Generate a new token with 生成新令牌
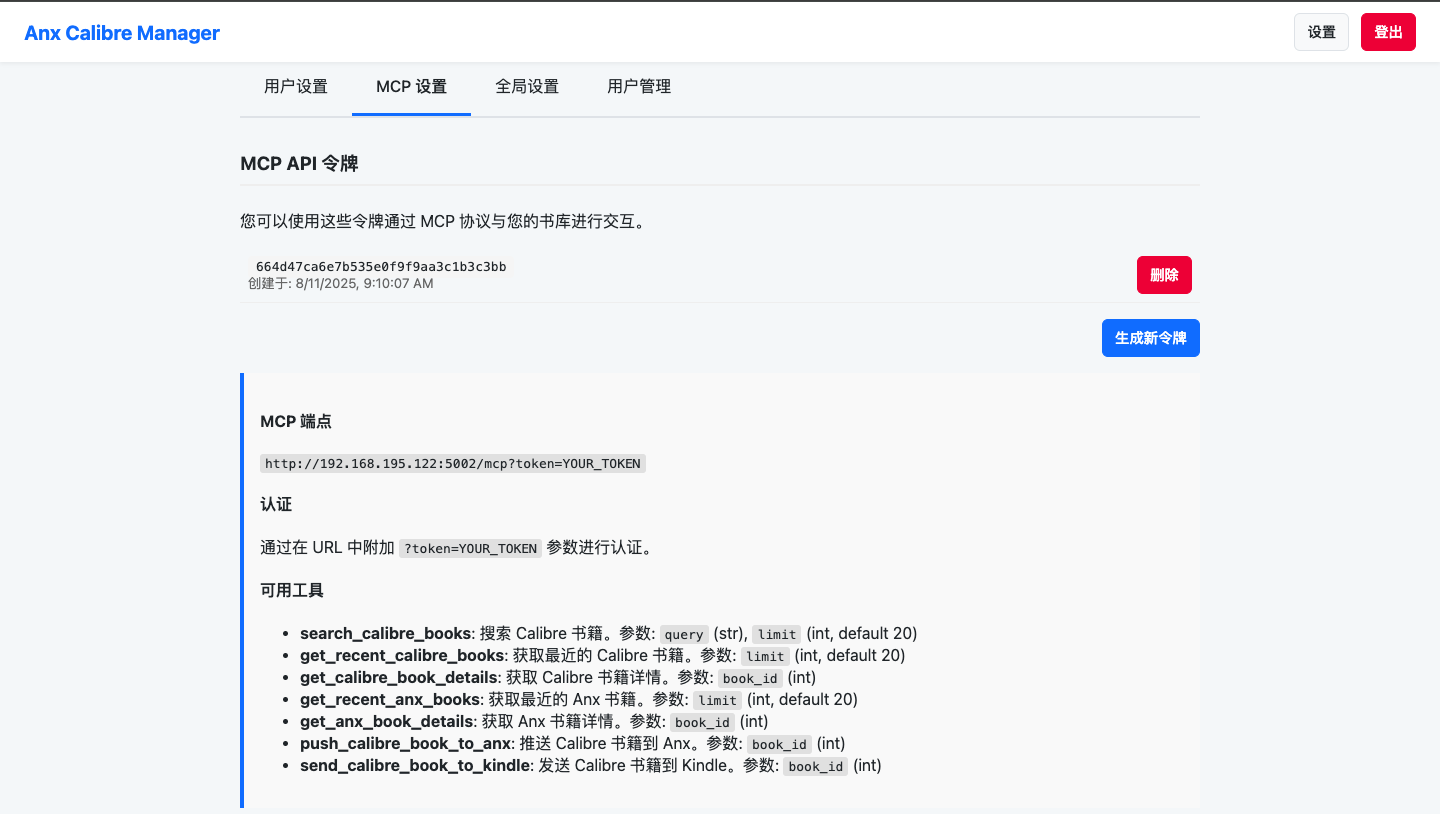Viewport: 1440px width, 814px height. click(x=1150, y=338)
